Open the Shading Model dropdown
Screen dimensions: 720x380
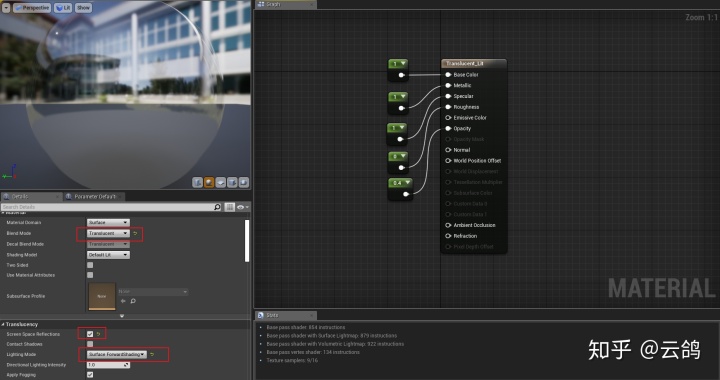click(108, 255)
